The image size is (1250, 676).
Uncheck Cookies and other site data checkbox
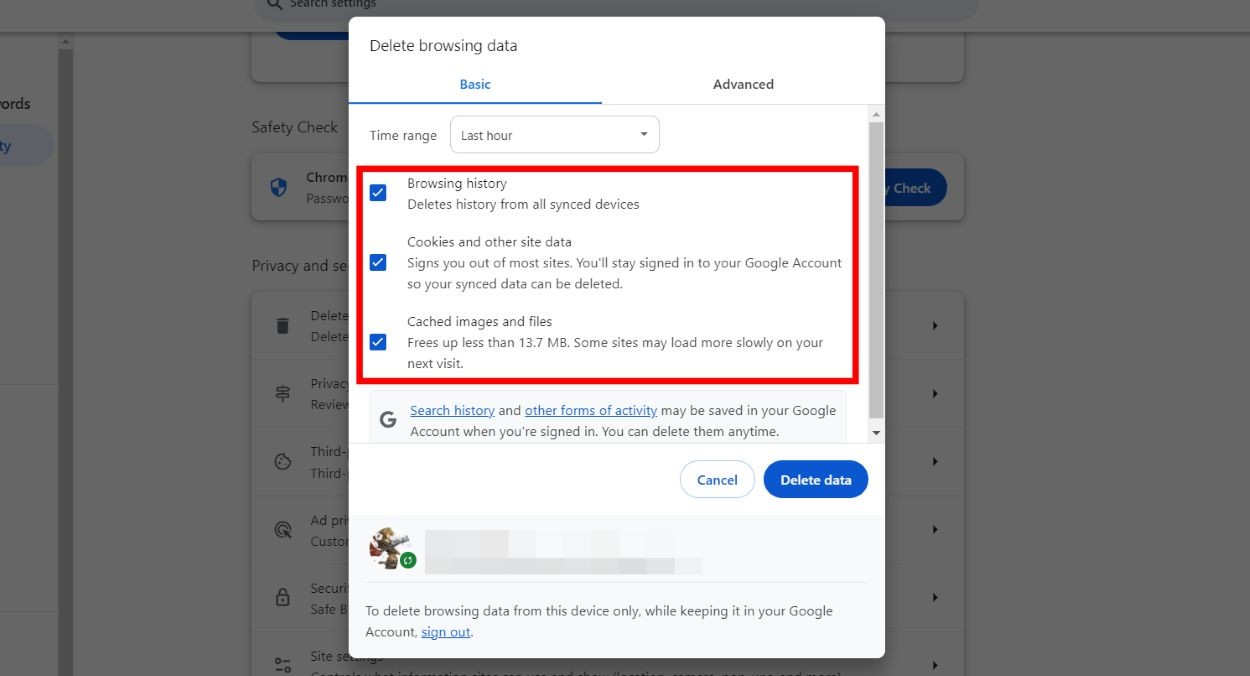(x=378, y=262)
